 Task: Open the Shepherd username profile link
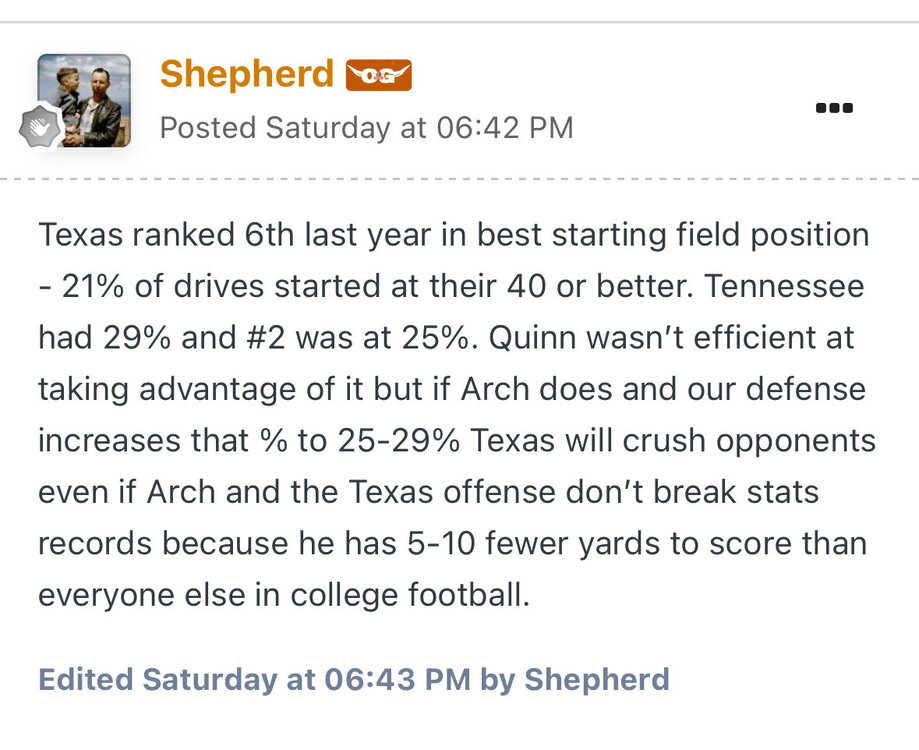(x=246, y=74)
